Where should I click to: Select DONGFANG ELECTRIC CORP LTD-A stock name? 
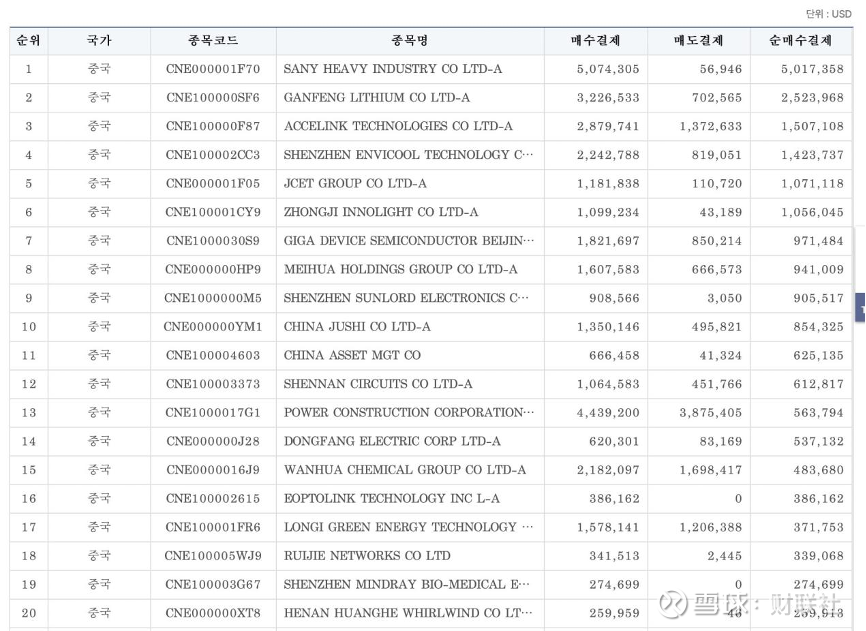click(x=392, y=441)
